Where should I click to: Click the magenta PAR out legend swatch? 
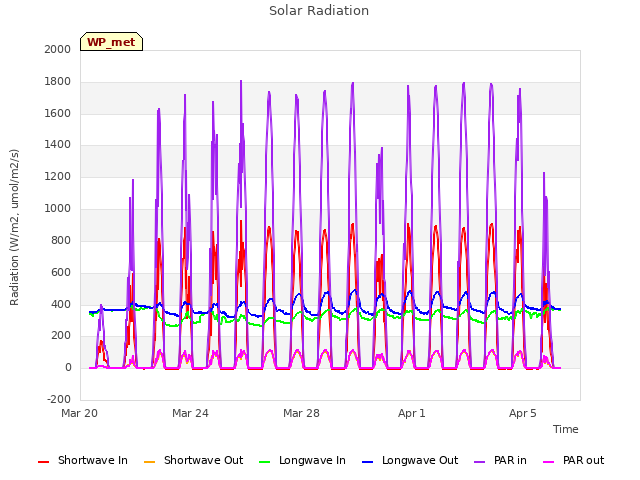click(549, 462)
